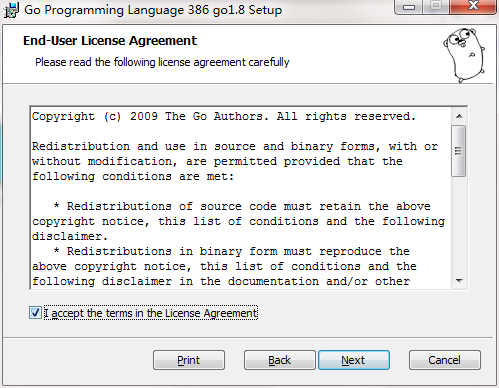The height and width of the screenshot is (388, 499).
Task: Go Back to the previous step
Action: pos(279,360)
